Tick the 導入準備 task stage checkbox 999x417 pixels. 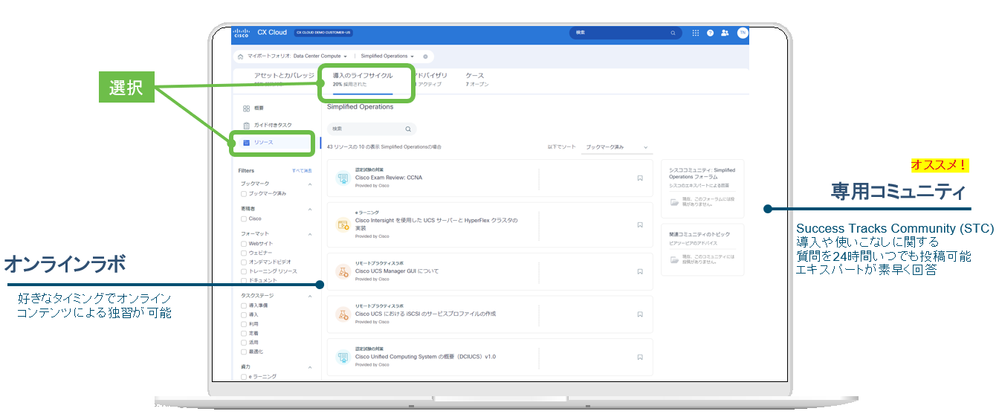click(243, 306)
